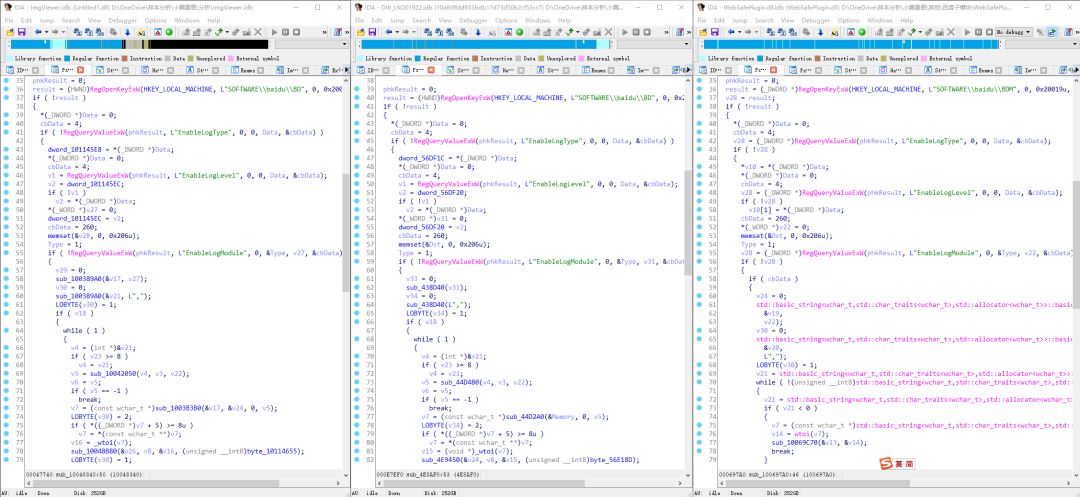Open the Options menu in WebSafePlugin window

[x=849, y=21]
